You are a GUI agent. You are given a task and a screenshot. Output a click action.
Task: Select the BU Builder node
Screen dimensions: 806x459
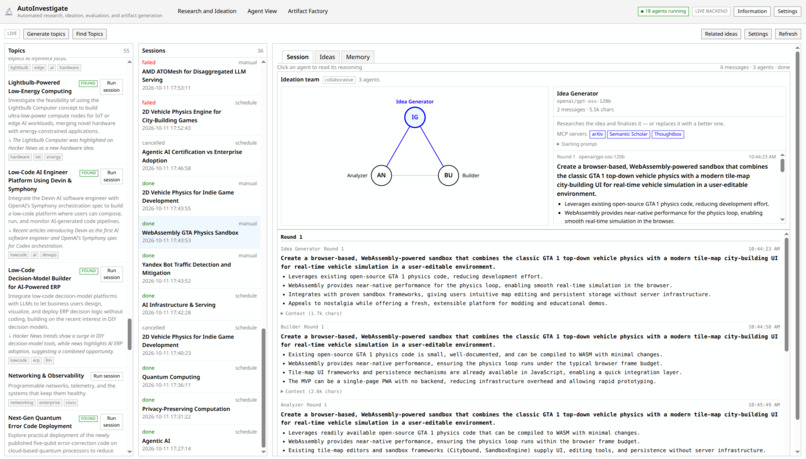coord(448,175)
